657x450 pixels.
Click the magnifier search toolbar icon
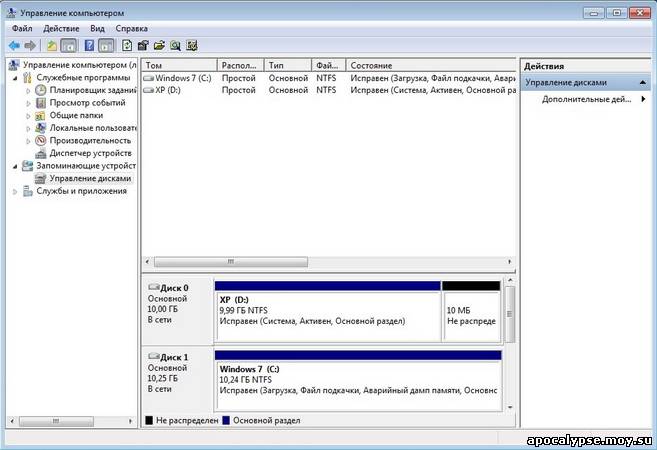click(176, 46)
